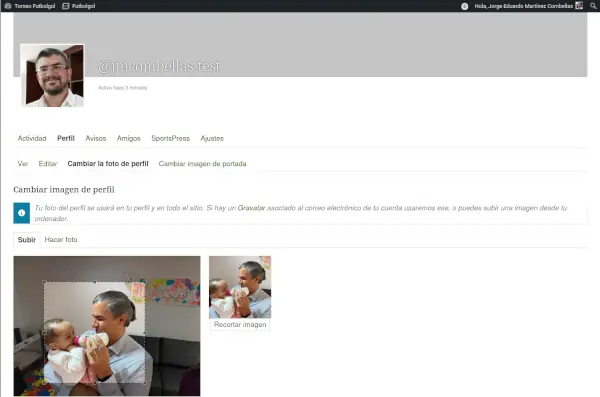Go to the SportsPress tab

click(x=170, y=138)
